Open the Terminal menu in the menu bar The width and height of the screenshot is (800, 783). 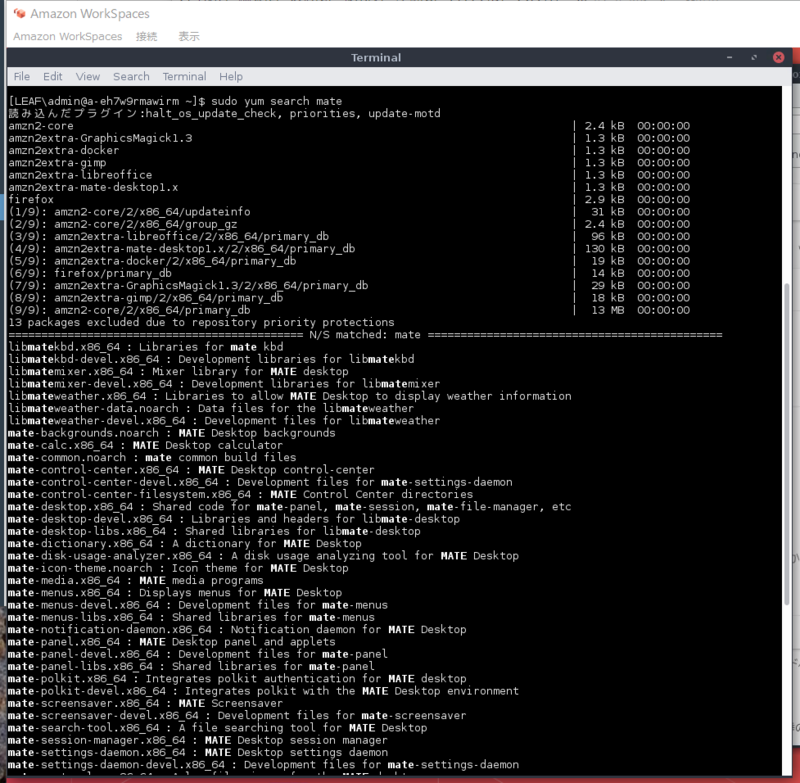point(184,76)
